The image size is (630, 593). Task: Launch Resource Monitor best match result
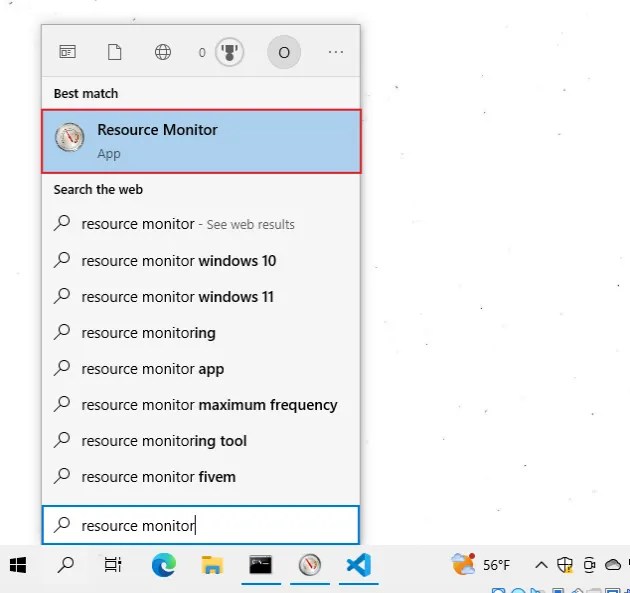coord(201,141)
